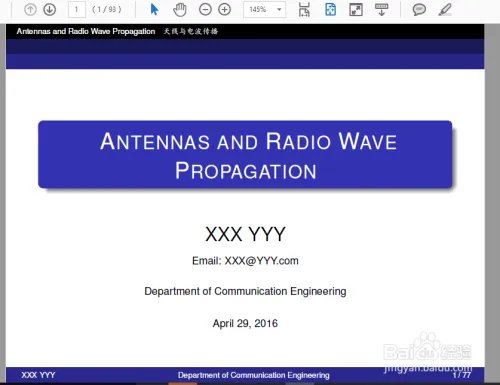Click Department of Communication Engineering body text
This screenshot has width=500, height=385.
(x=245, y=291)
